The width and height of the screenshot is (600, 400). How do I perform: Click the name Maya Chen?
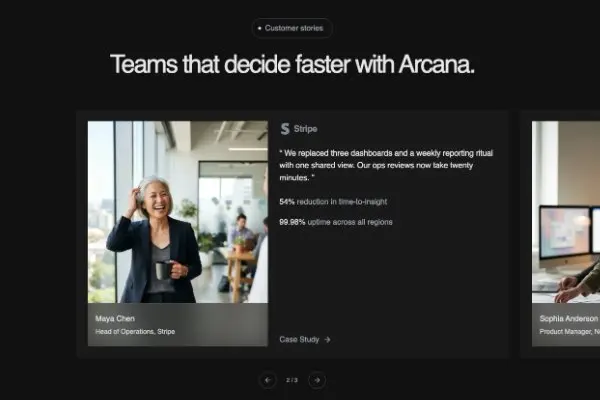point(115,318)
